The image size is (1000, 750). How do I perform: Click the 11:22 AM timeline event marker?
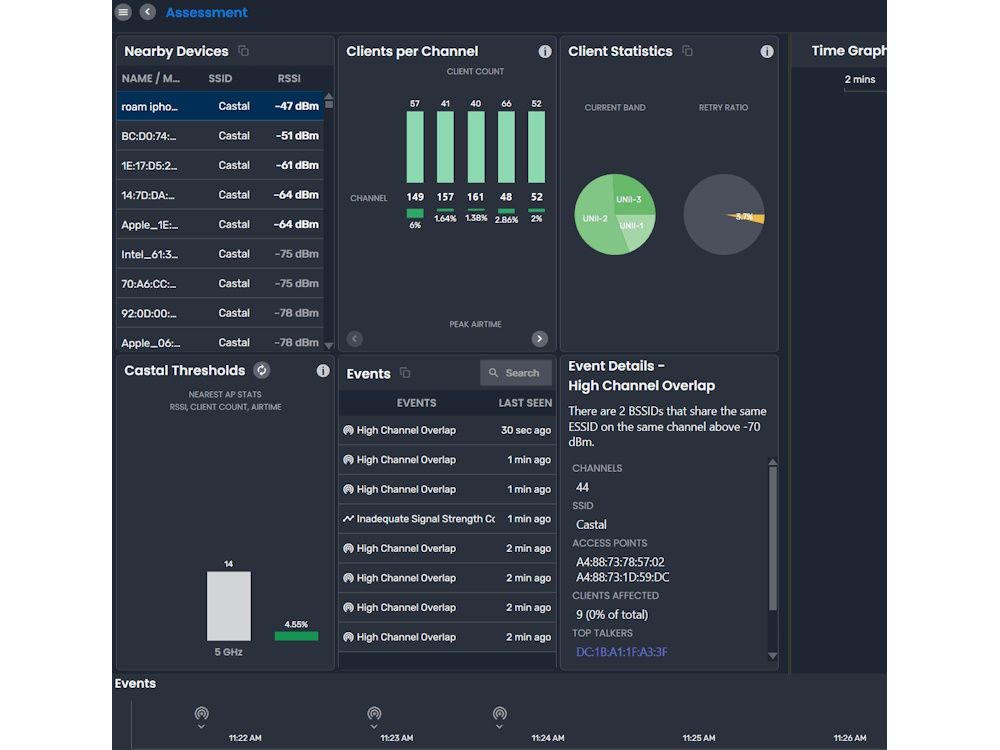[x=202, y=713]
